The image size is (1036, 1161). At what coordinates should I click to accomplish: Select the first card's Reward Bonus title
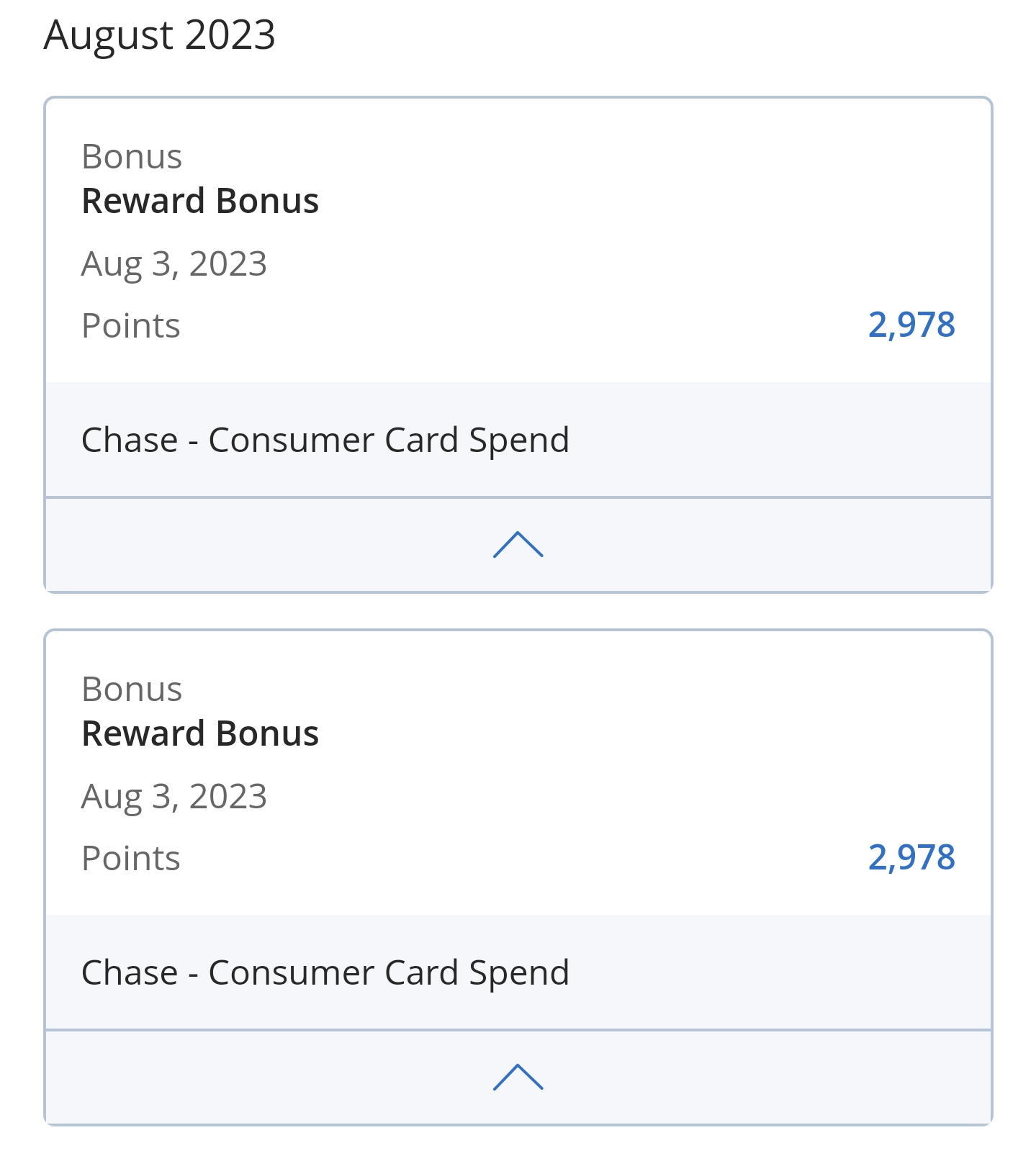click(200, 201)
